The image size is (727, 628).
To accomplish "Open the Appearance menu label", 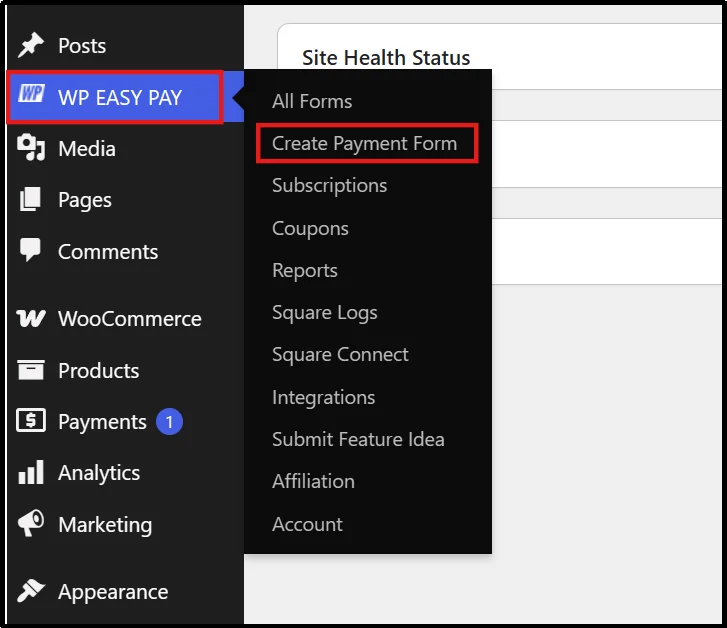I will [x=113, y=593].
